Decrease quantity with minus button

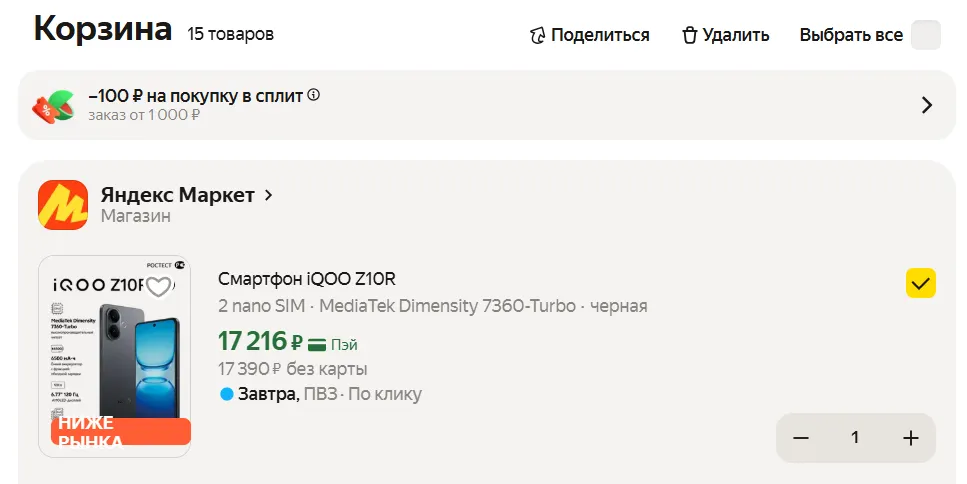coord(801,438)
